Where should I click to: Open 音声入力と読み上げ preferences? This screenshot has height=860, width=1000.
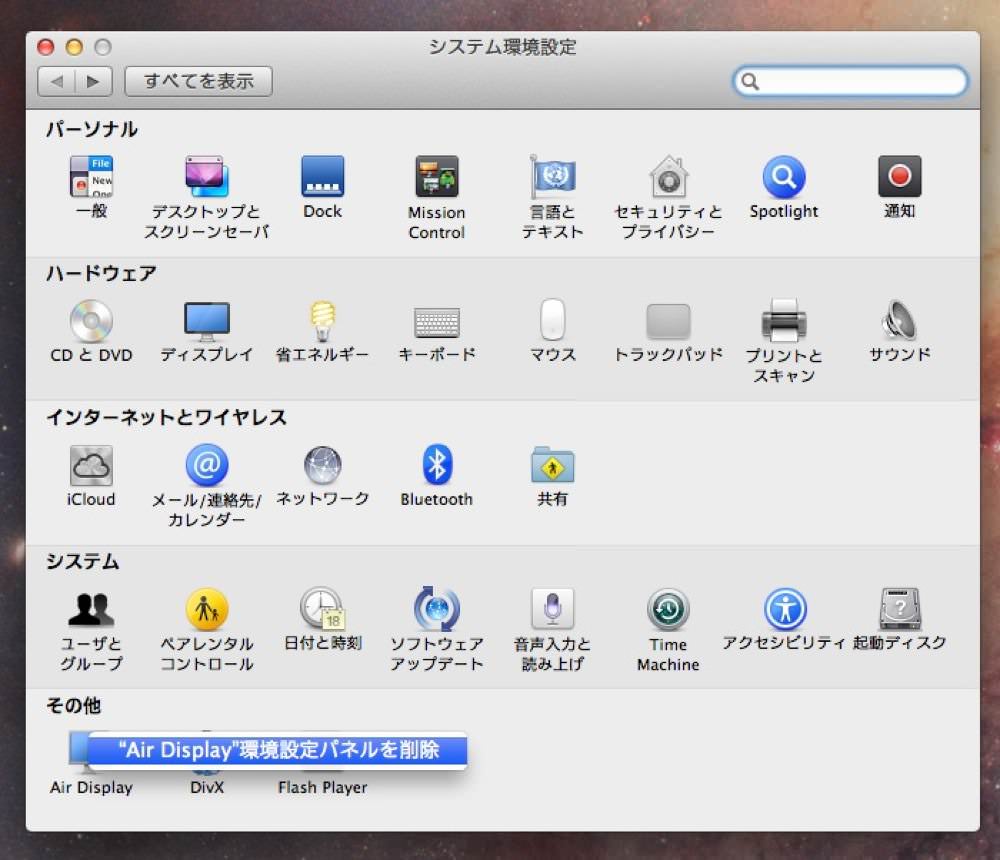pos(553,609)
